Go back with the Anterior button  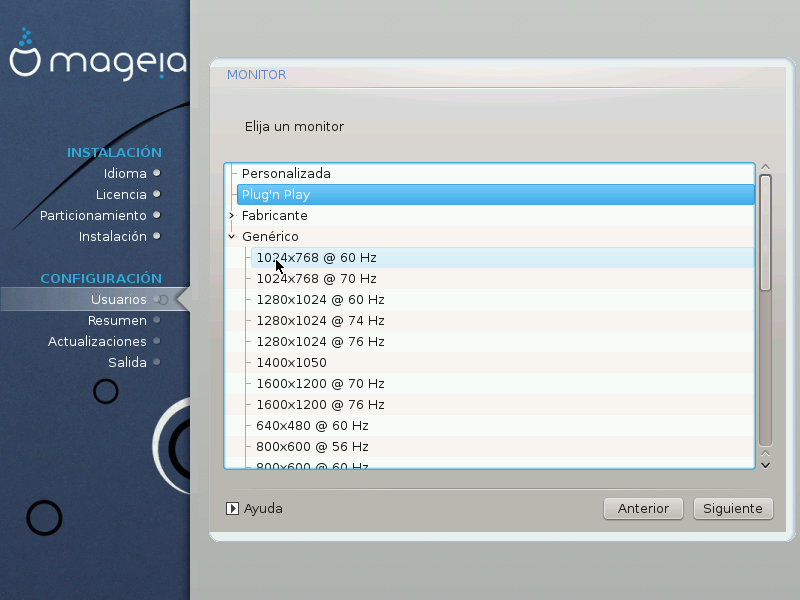pos(643,509)
